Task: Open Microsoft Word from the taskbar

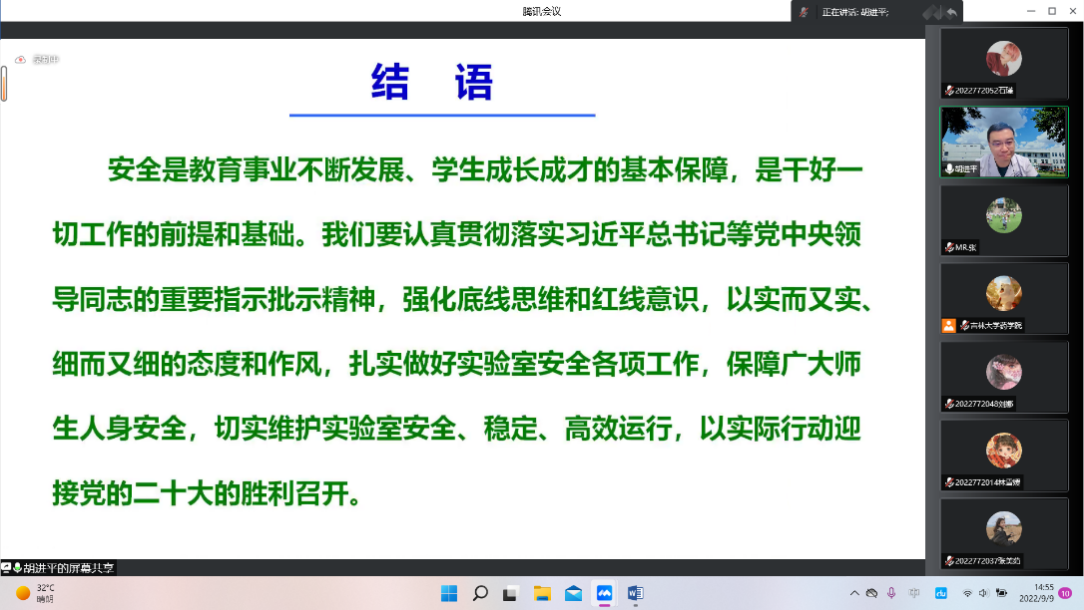Action: (635, 593)
